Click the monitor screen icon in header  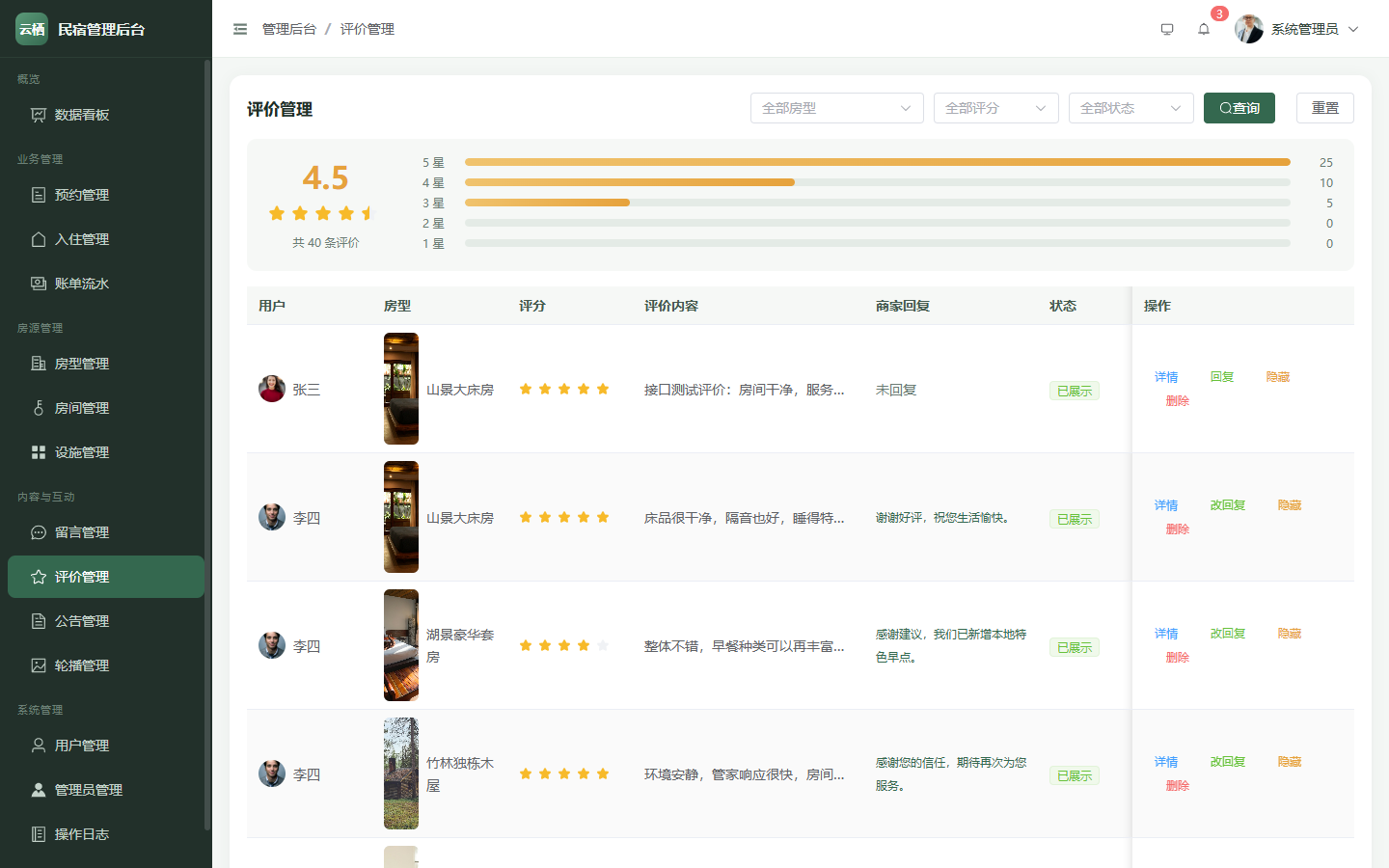1167,29
